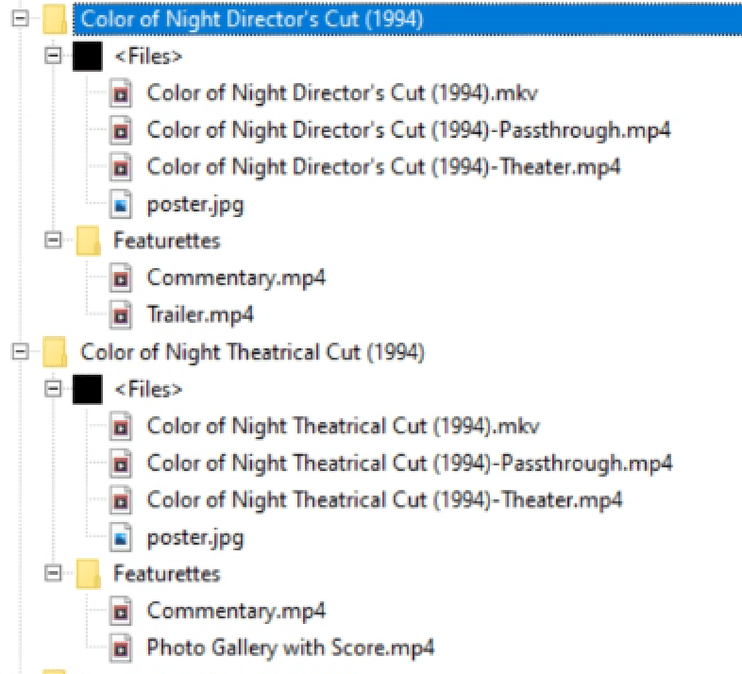The height and width of the screenshot is (674, 742).
Task: Collapse the Color of Night Director's Cut folder
Action: pos(20,19)
